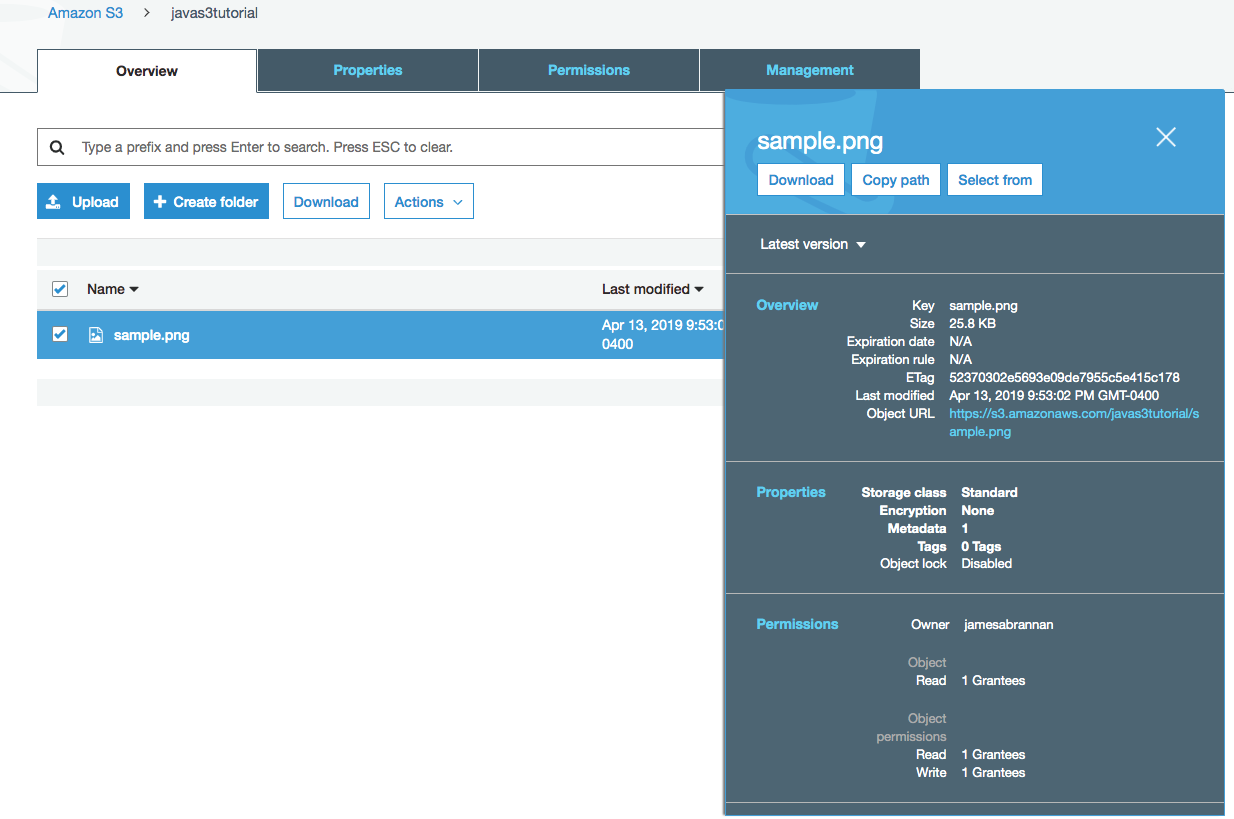Close the sample.png details panel
Viewport: 1234px width, 819px height.
[1165, 138]
